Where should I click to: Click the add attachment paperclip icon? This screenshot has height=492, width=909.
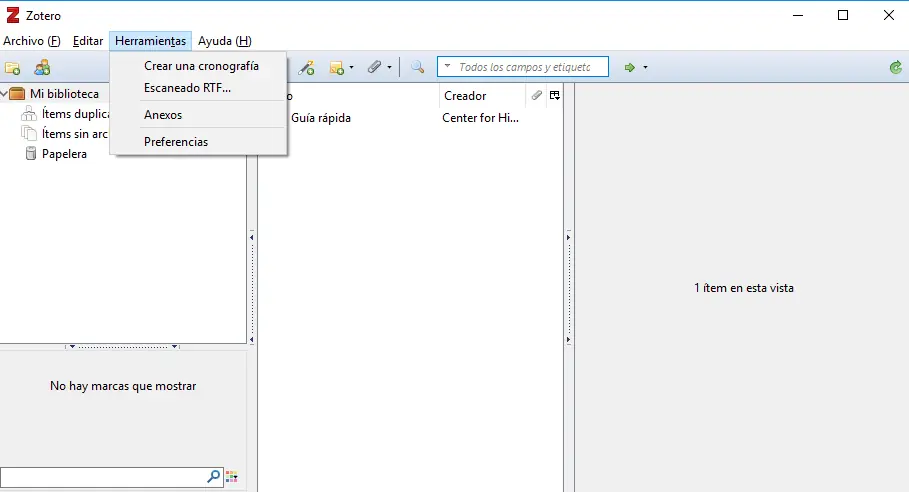click(374, 67)
